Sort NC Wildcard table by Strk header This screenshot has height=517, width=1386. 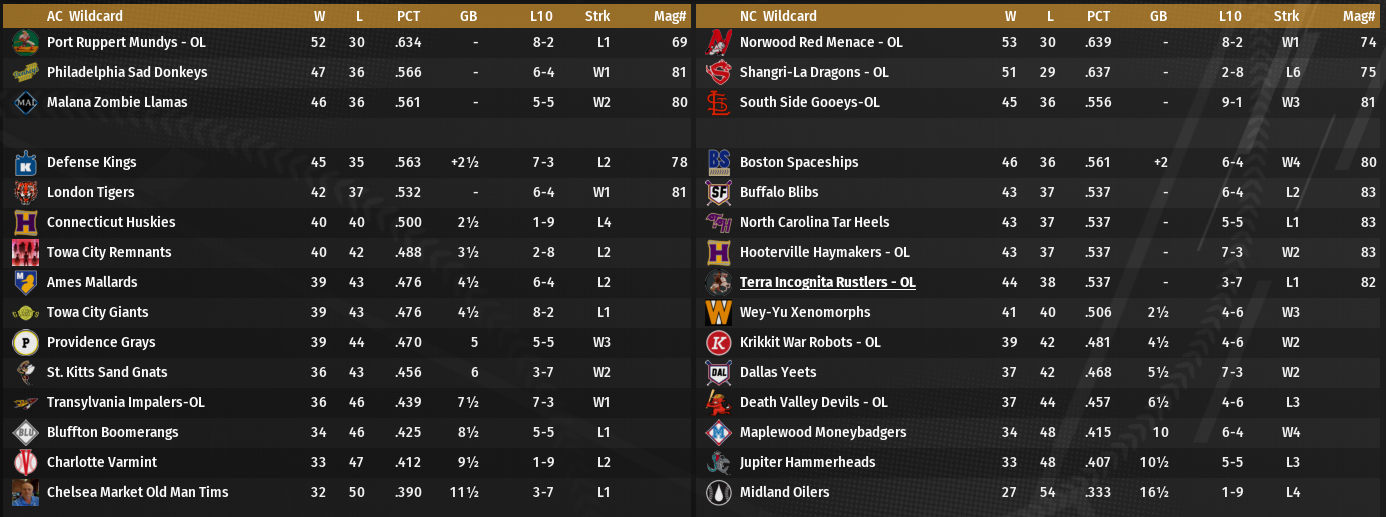1287,16
